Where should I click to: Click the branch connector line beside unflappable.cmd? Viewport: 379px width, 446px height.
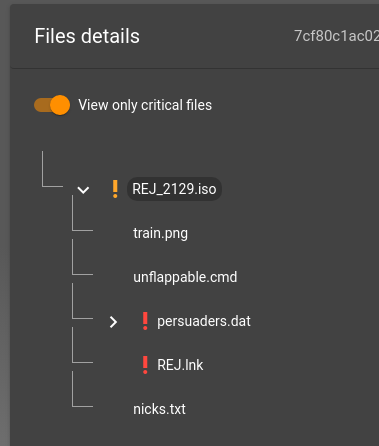coord(82,257)
